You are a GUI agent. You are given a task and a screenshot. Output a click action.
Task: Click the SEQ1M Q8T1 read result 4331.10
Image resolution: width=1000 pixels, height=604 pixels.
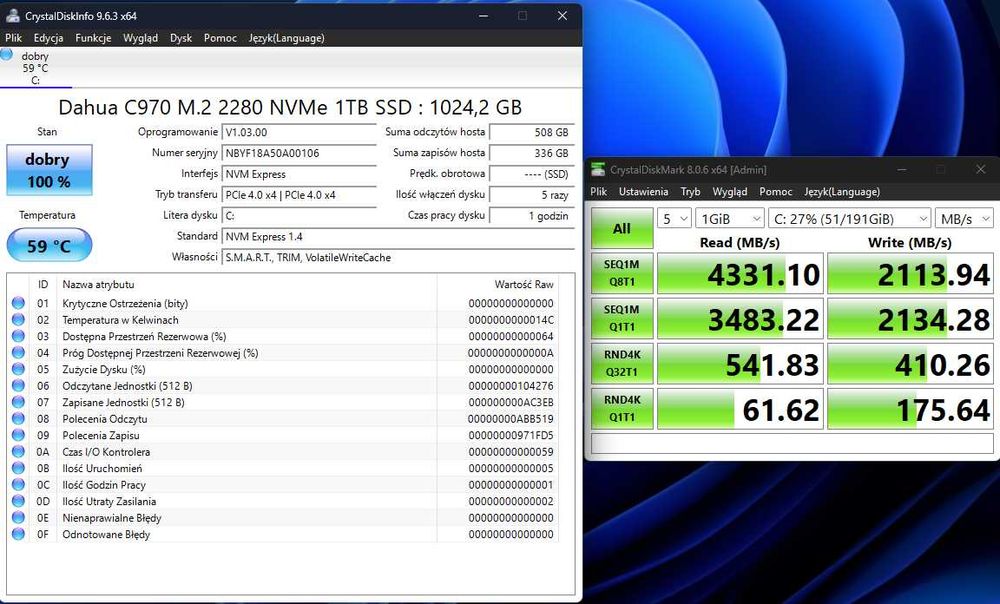click(x=740, y=274)
